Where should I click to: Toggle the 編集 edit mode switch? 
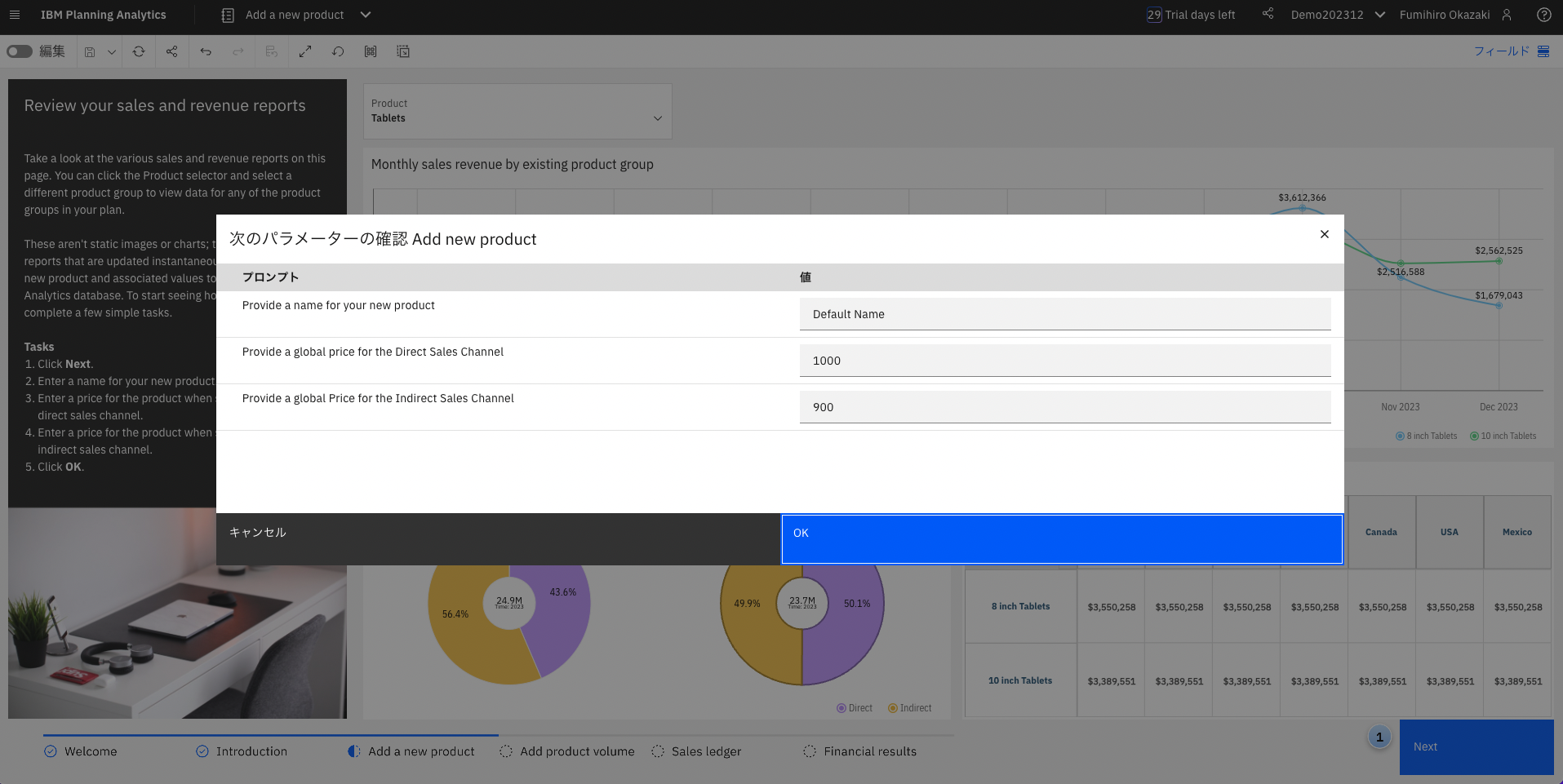pos(20,51)
